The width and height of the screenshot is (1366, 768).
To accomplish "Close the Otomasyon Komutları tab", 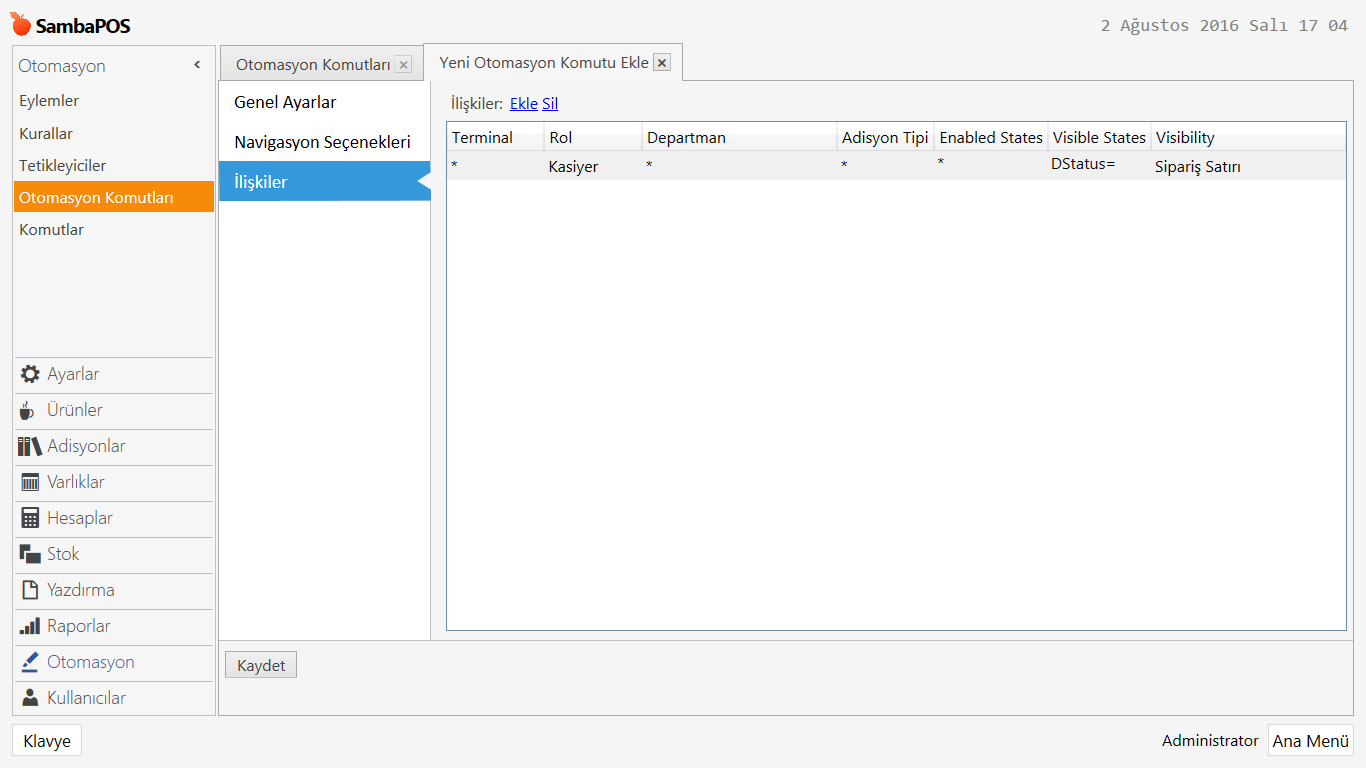I will pos(403,65).
